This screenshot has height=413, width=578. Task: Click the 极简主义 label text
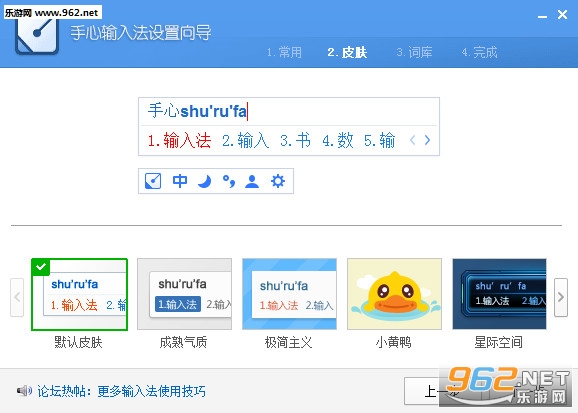[288, 342]
